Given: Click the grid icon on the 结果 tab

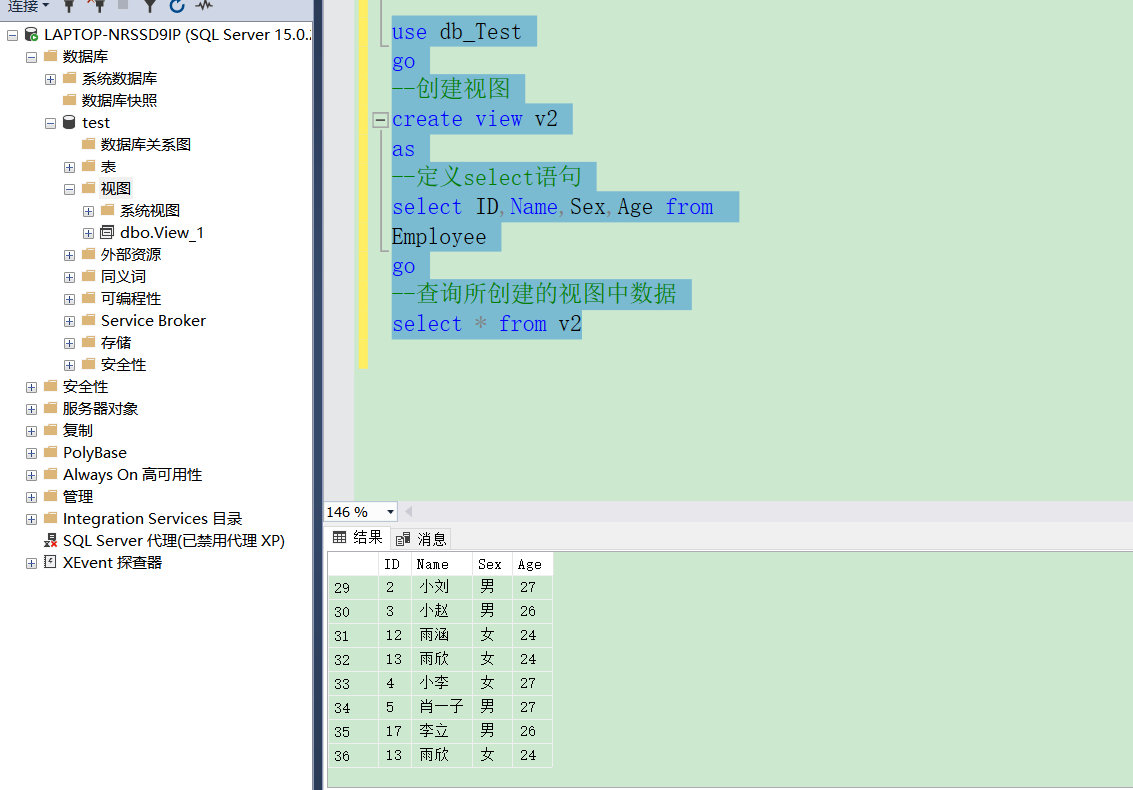Looking at the screenshot, I should [x=340, y=537].
